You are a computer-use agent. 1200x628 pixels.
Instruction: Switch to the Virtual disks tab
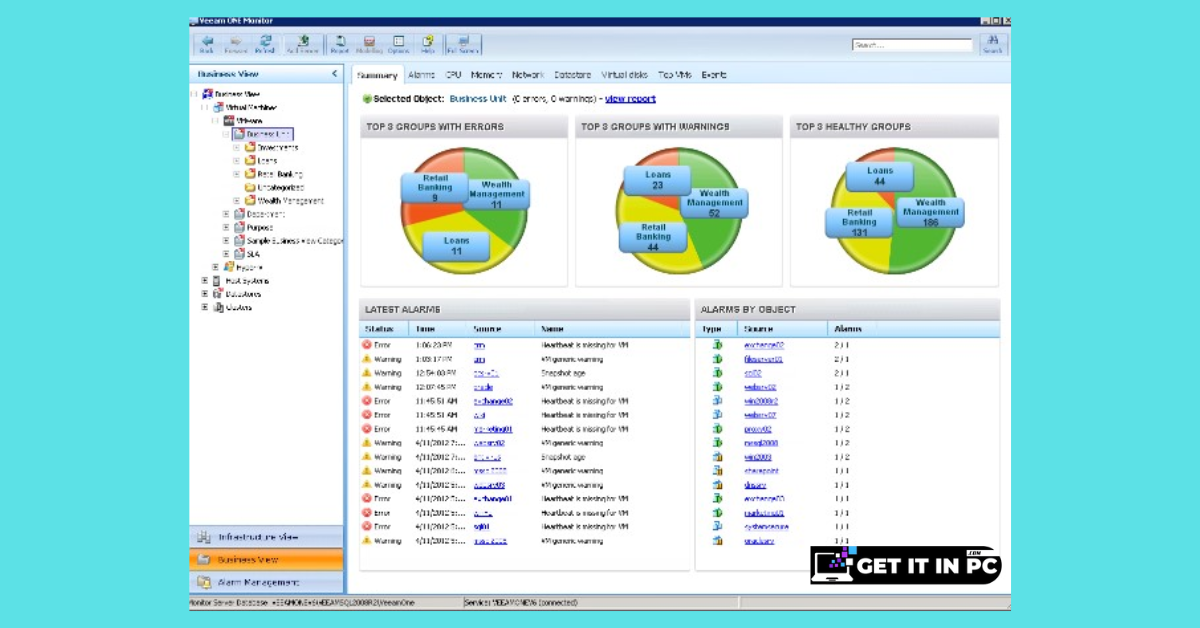click(625, 75)
